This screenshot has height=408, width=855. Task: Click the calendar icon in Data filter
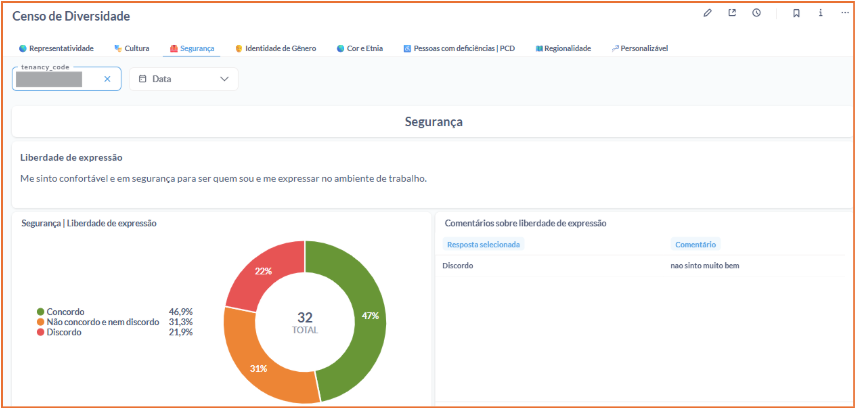pyautogui.click(x=143, y=79)
